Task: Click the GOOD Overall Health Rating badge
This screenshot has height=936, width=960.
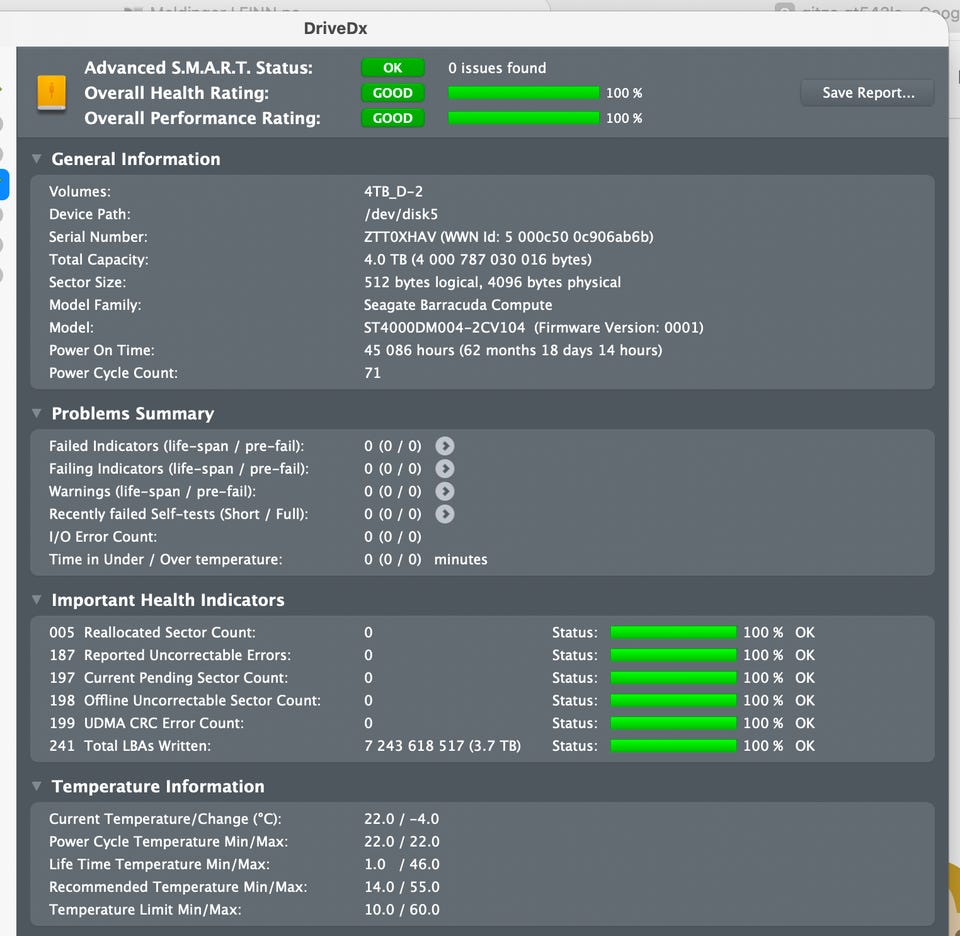Action: click(x=392, y=93)
